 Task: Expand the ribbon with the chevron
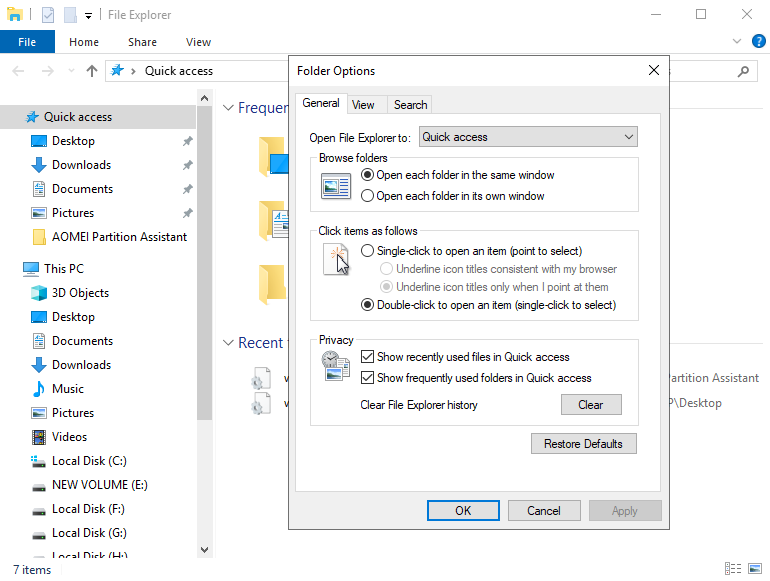(x=737, y=41)
